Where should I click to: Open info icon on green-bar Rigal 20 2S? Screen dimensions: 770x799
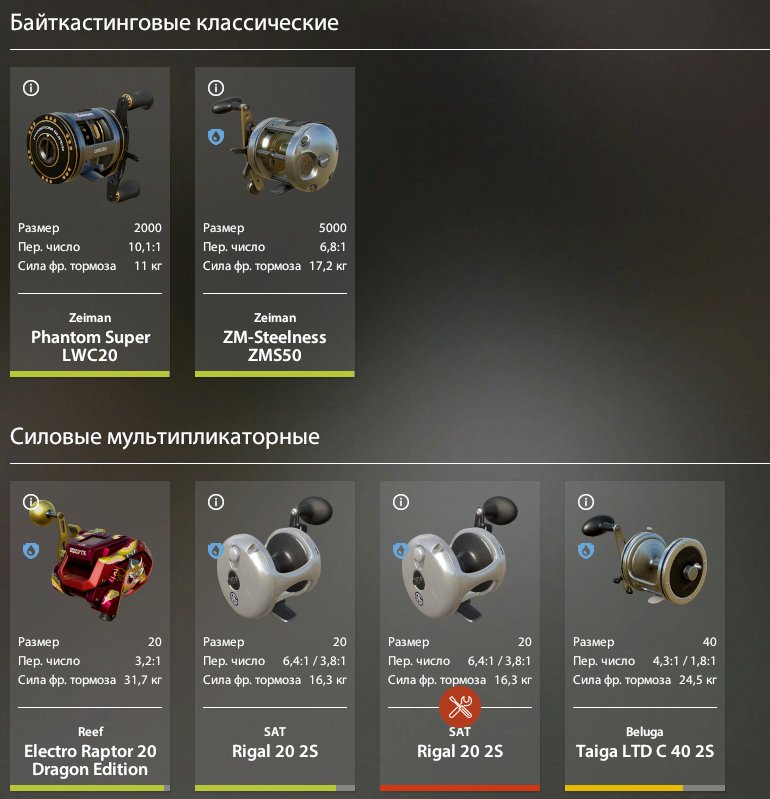216,502
